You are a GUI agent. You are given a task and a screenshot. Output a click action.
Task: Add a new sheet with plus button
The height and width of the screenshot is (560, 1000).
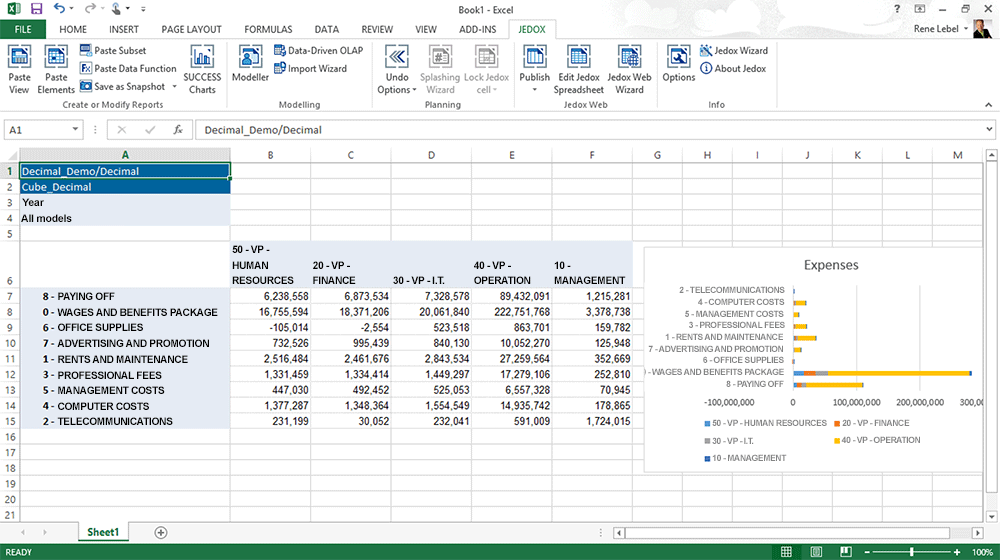[x=161, y=533]
